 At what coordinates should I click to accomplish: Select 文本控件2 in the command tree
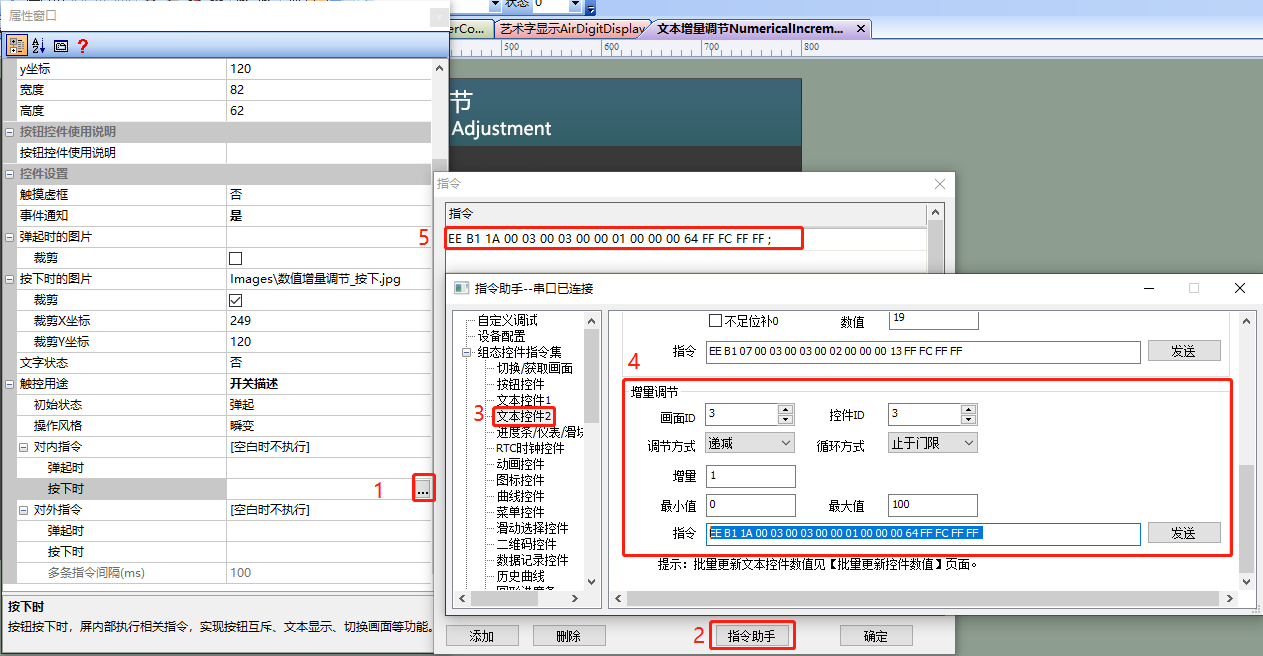coord(525,415)
